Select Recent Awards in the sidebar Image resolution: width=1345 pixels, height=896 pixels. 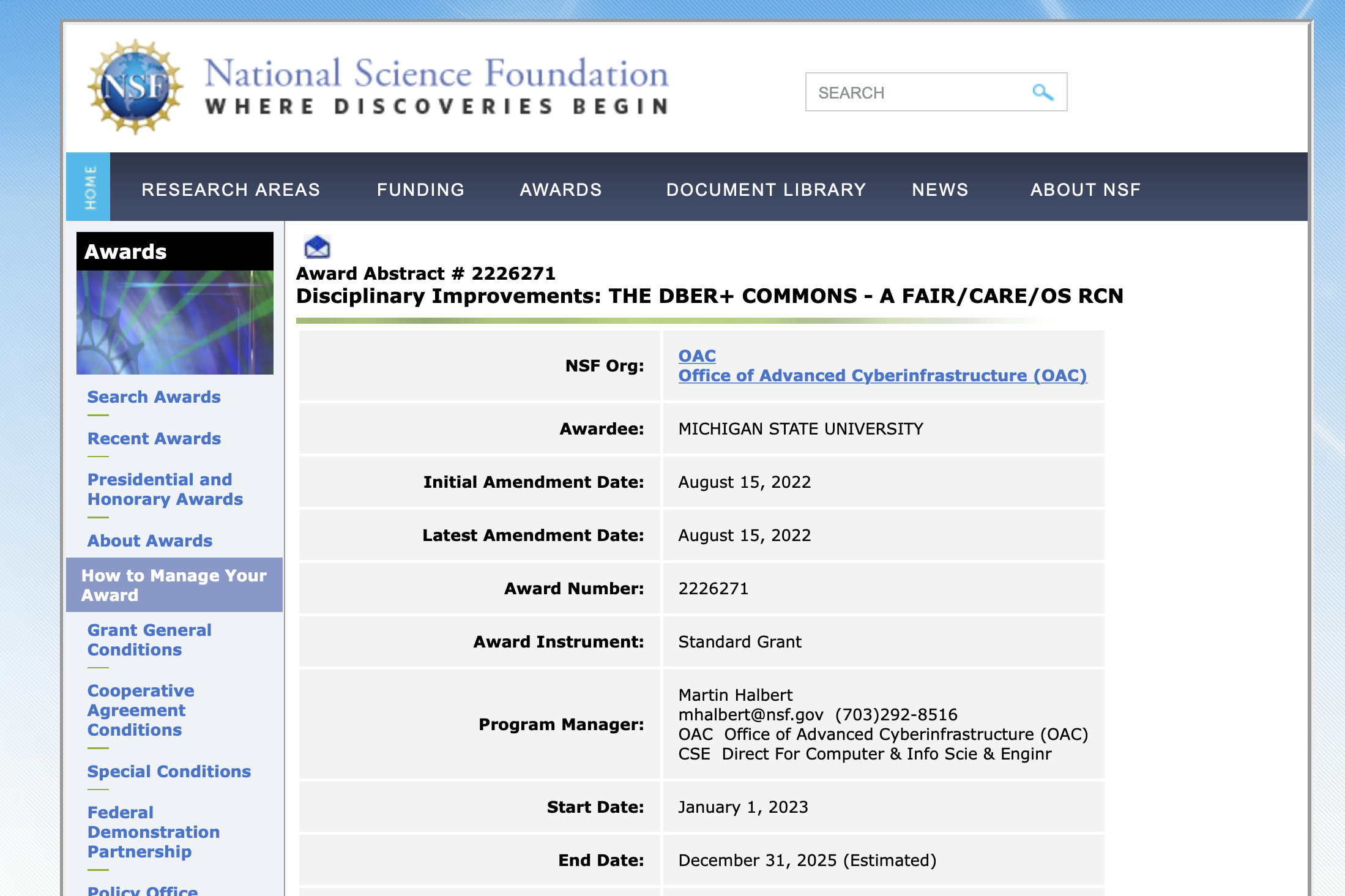click(154, 439)
